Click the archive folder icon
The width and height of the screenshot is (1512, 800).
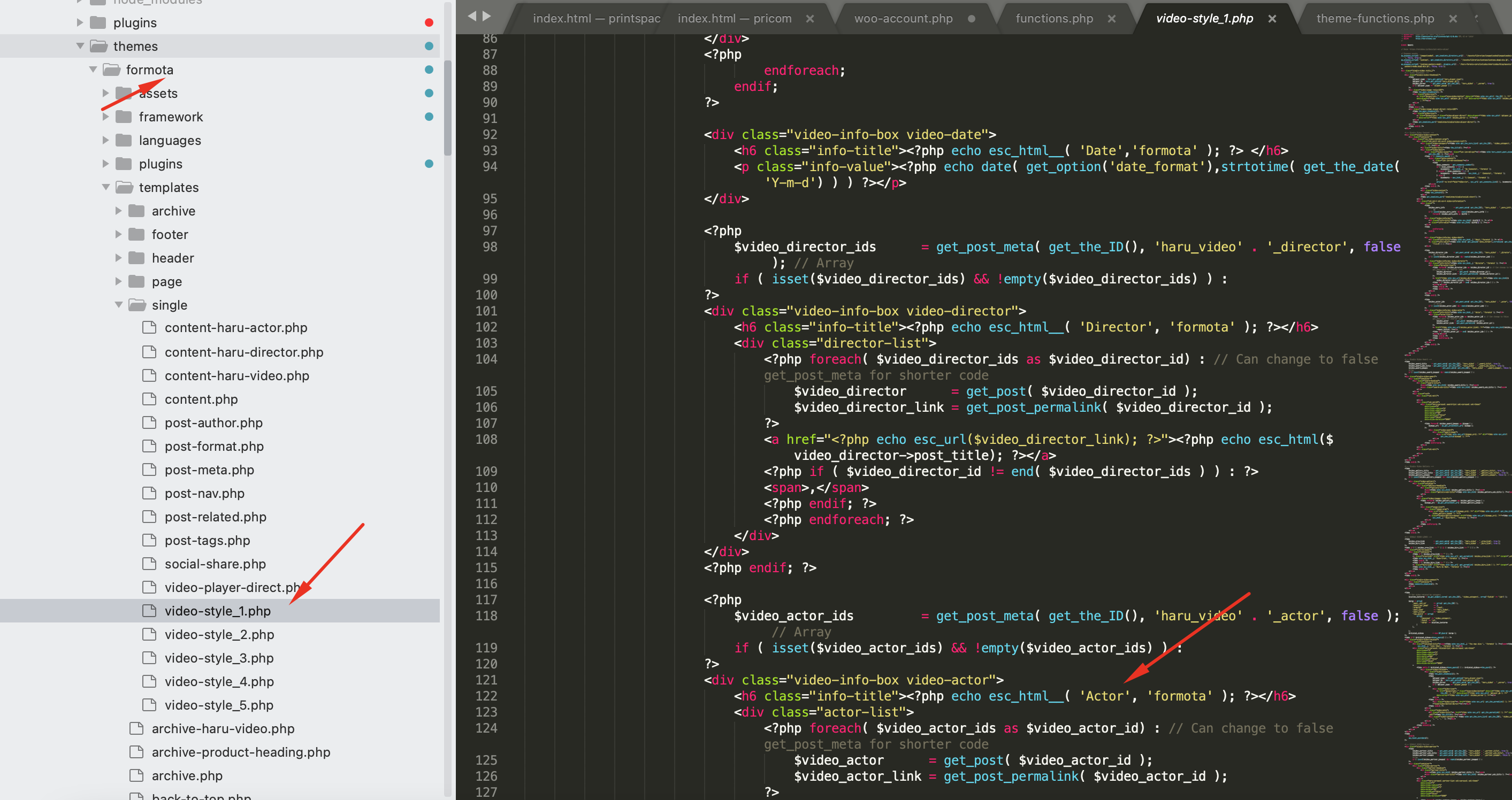137,211
